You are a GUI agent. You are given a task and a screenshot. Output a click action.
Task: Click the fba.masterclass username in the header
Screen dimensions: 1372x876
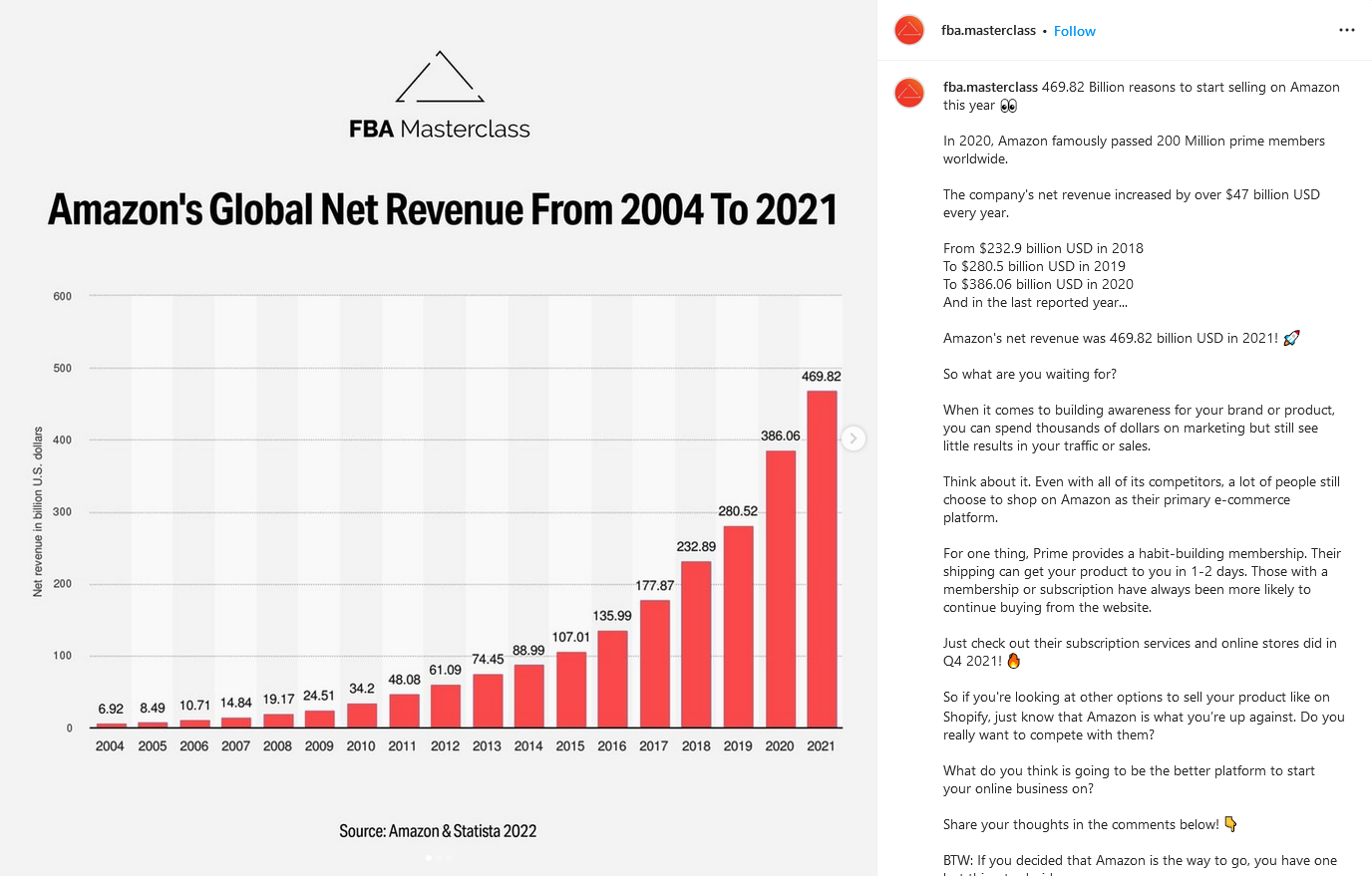(988, 31)
